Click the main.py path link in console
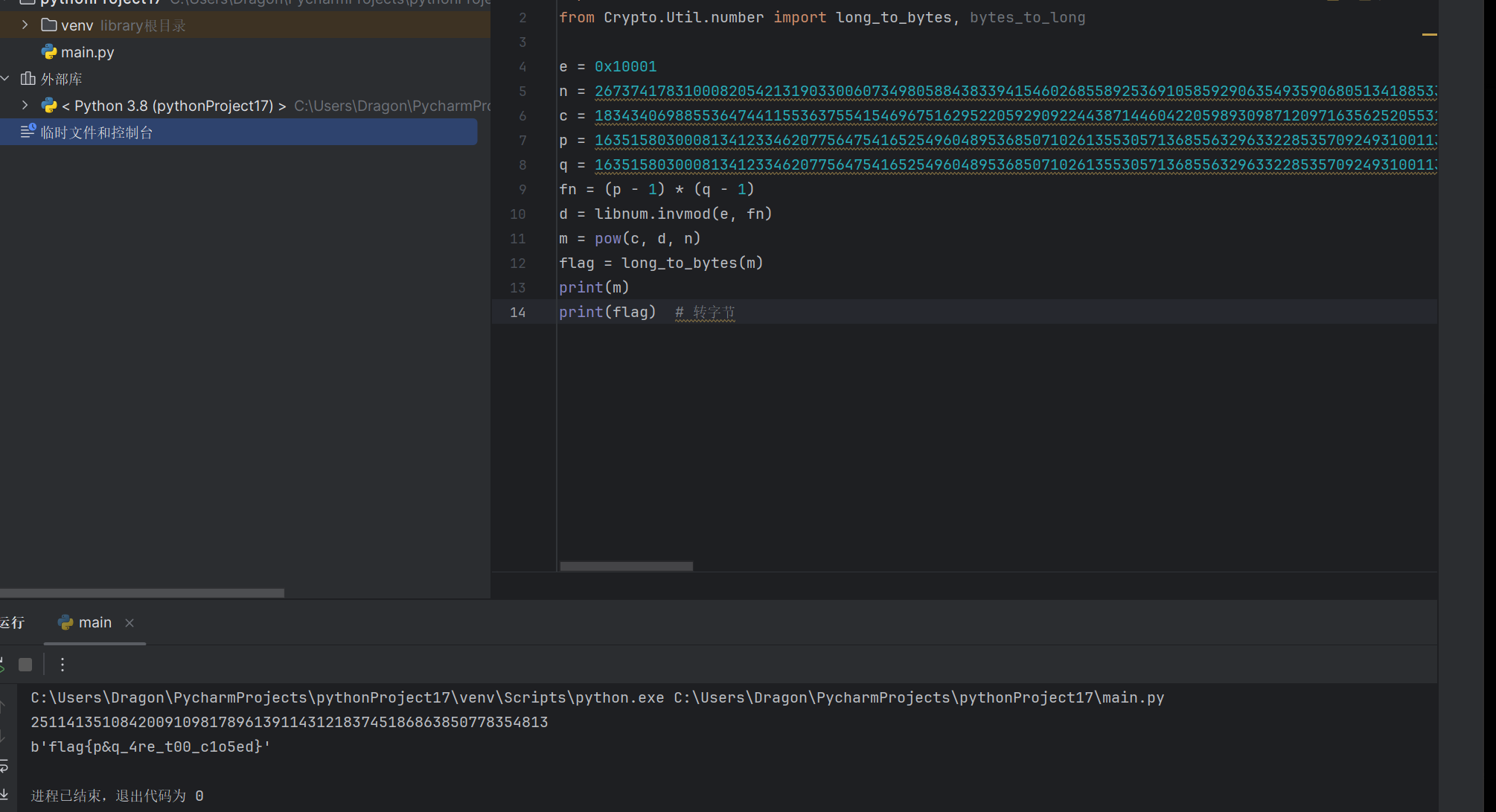The image size is (1496, 812). click(x=918, y=698)
